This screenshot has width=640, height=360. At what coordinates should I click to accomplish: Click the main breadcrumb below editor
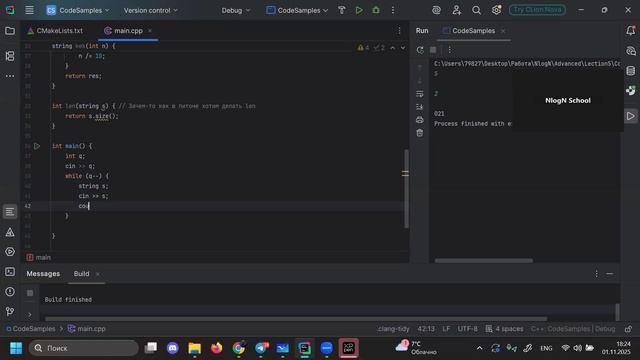click(39, 257)
